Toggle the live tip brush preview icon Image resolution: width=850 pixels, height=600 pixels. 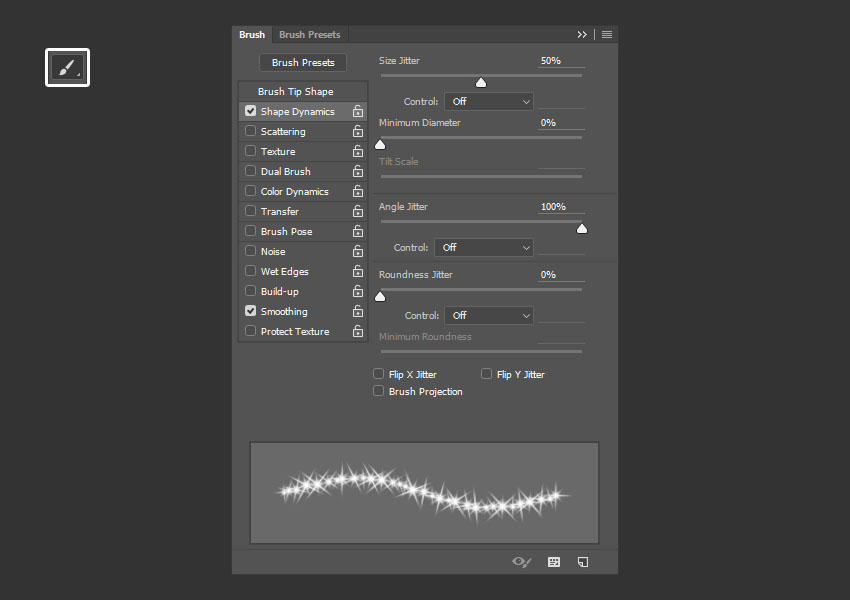click(521, 562)
